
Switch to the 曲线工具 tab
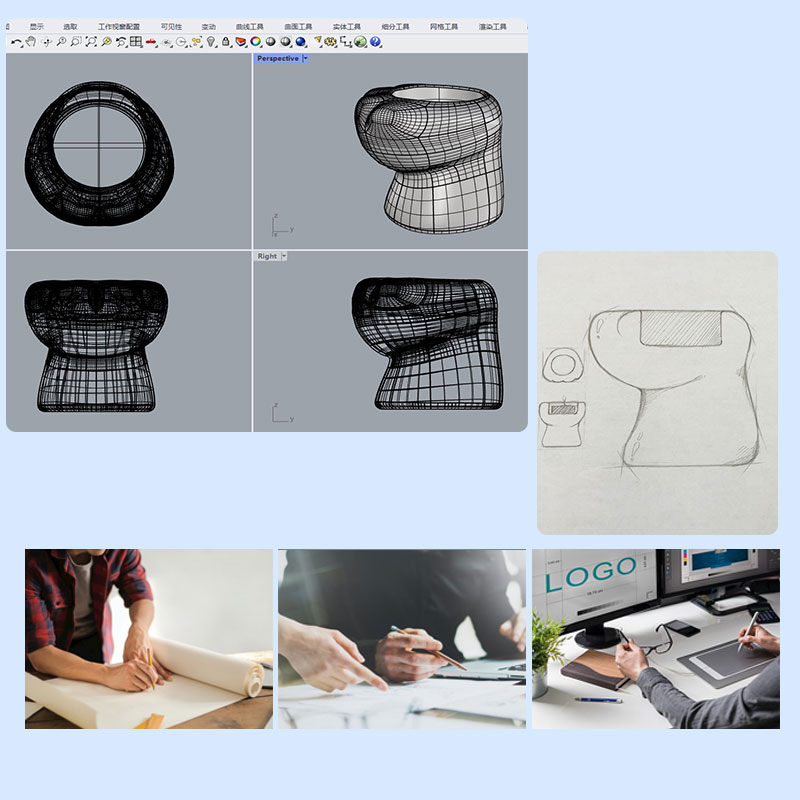coord(249,27)
